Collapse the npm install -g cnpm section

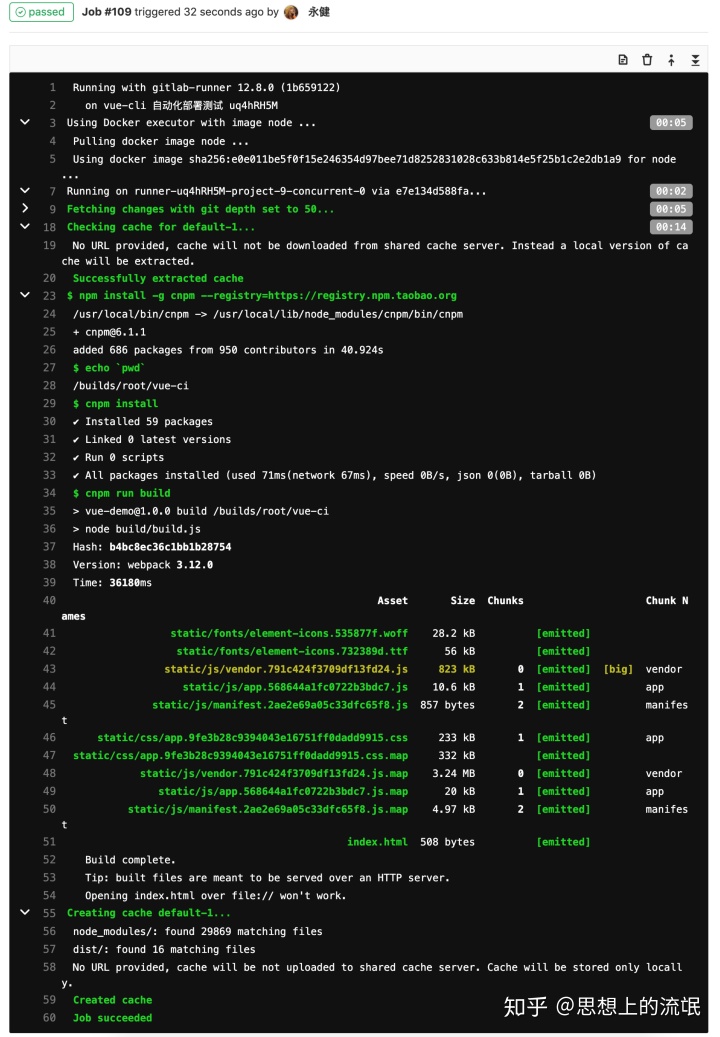(25, 295)
